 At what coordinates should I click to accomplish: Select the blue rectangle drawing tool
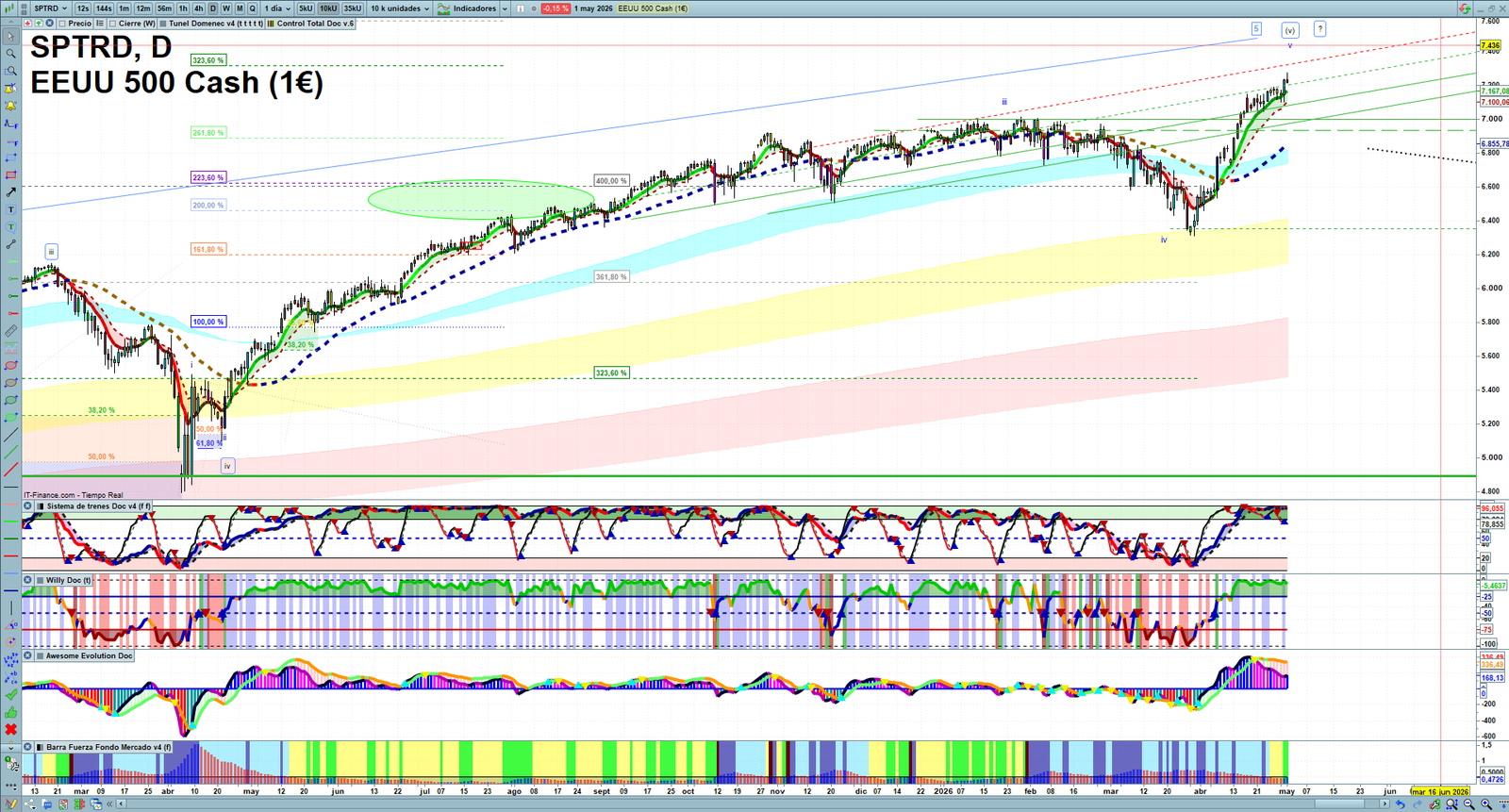[x=11, y=157]
